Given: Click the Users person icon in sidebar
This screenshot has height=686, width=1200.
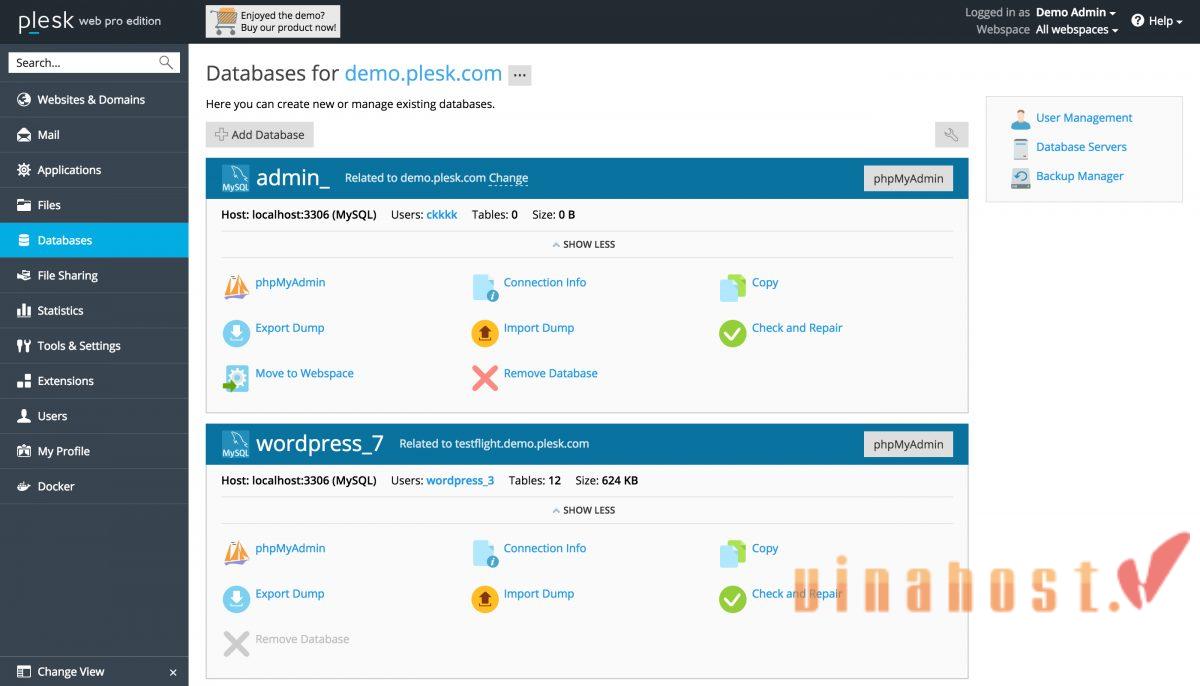Looking at the screenshot, I should click(x=23, y=416).
